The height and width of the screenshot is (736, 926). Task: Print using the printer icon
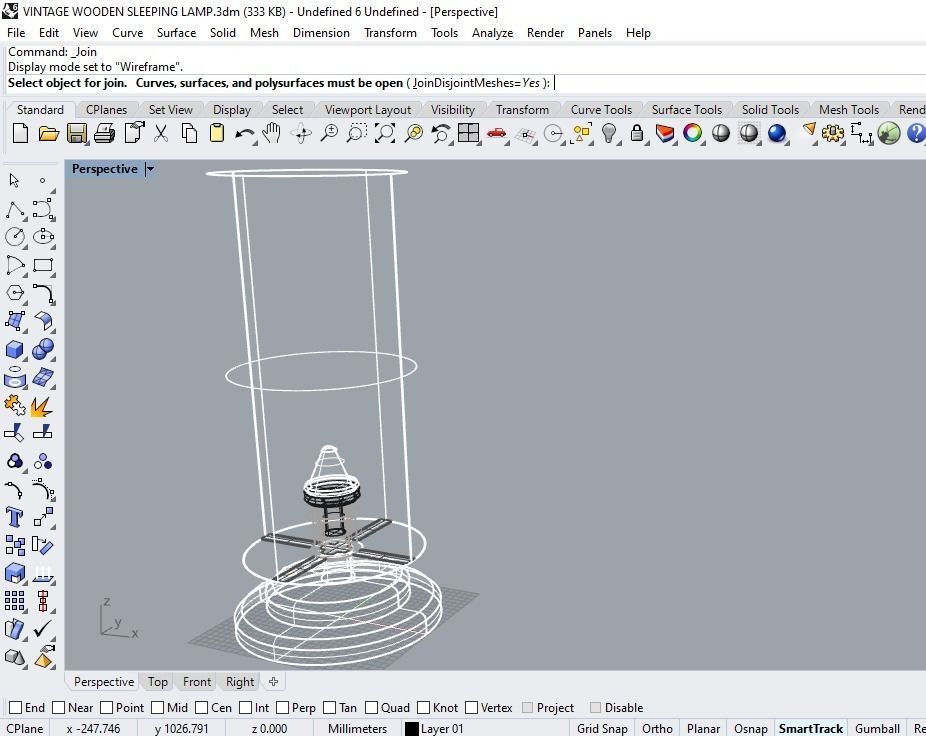(x=105, y=133)
